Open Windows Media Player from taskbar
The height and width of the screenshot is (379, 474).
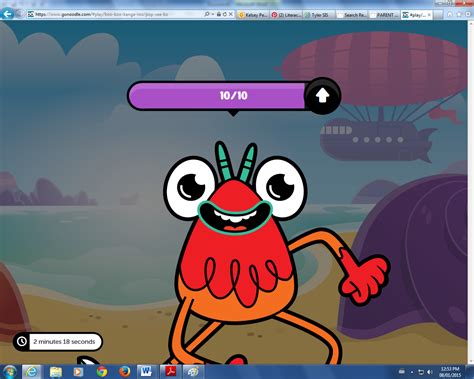pyautogui.click(x=78, y=371)
